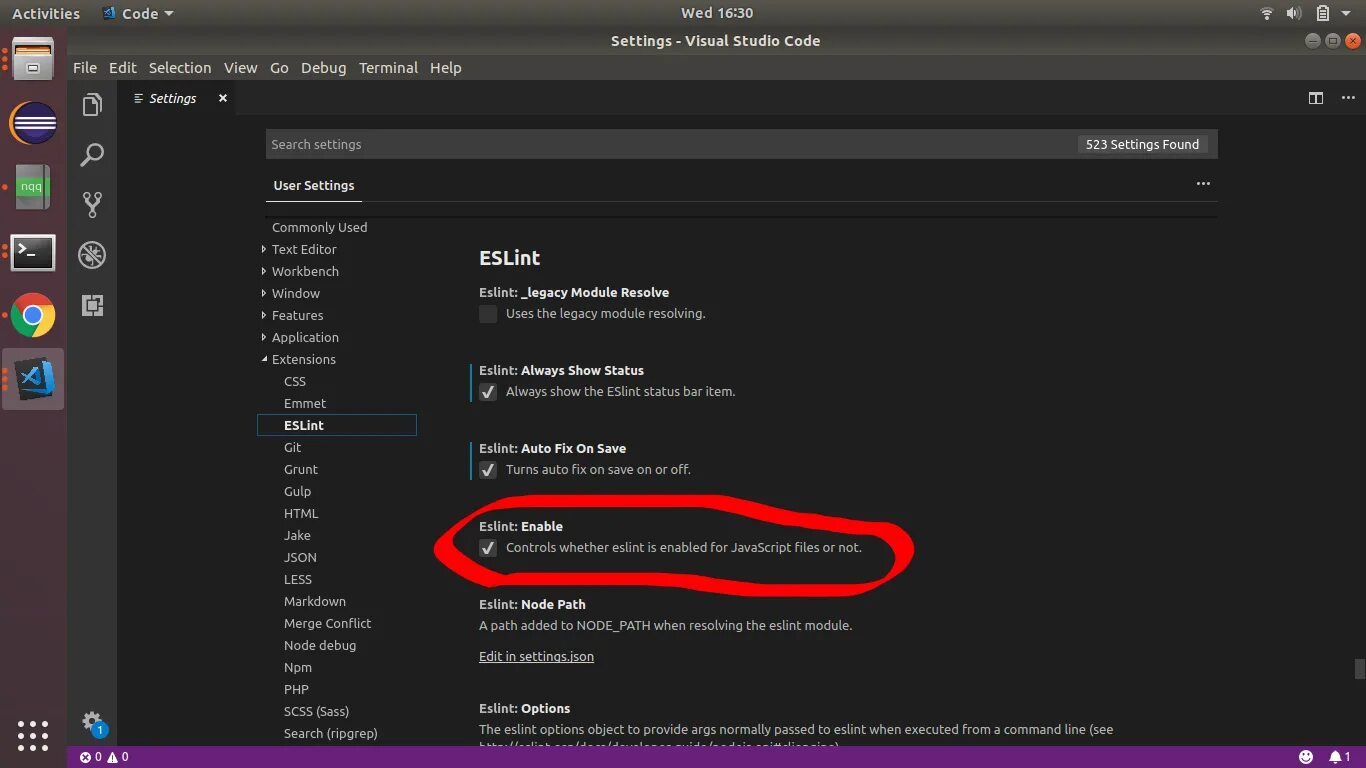Open the View menu
This screenshot has height=768, width=1366.
240,68
